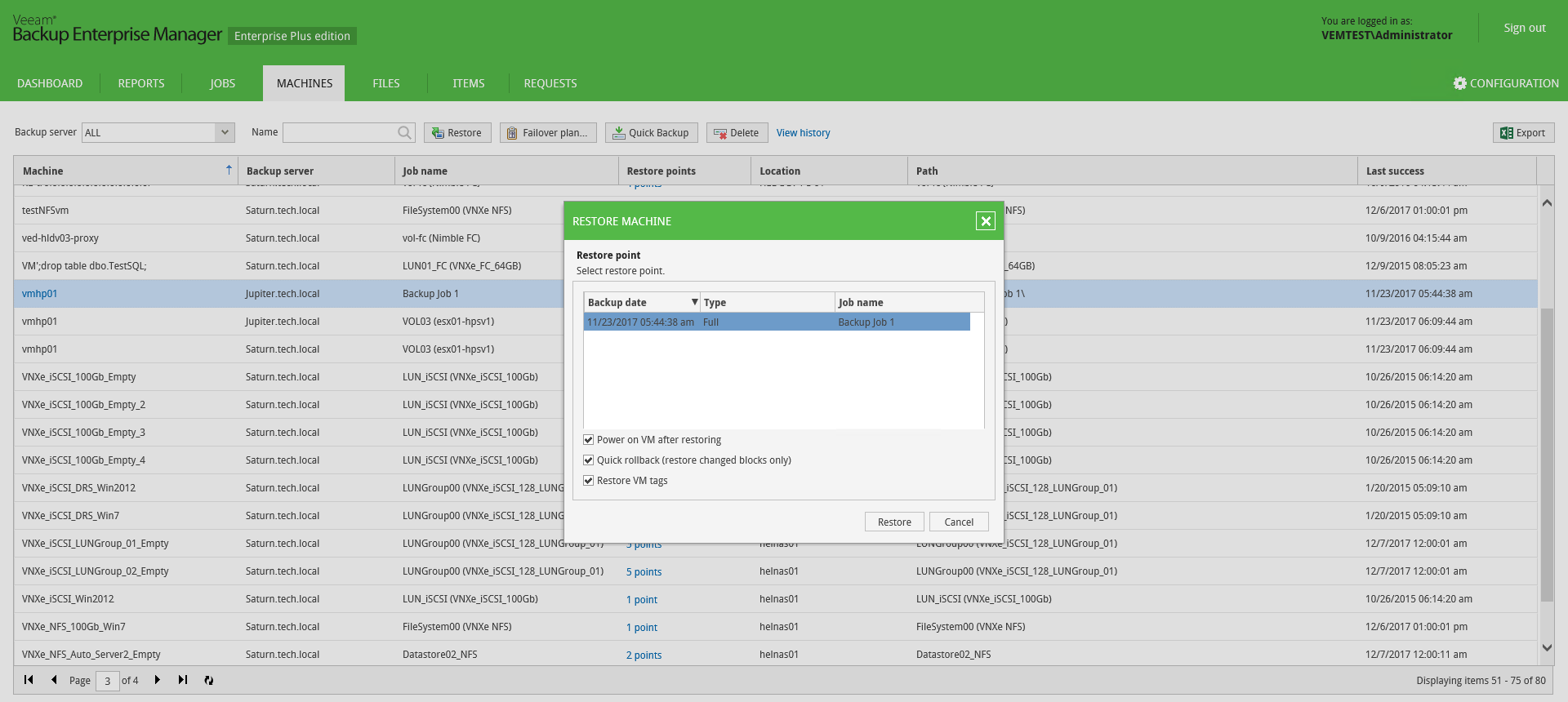1568x702 pixels.
Task: Go to the last page
Action: click(x=182, y=680)
